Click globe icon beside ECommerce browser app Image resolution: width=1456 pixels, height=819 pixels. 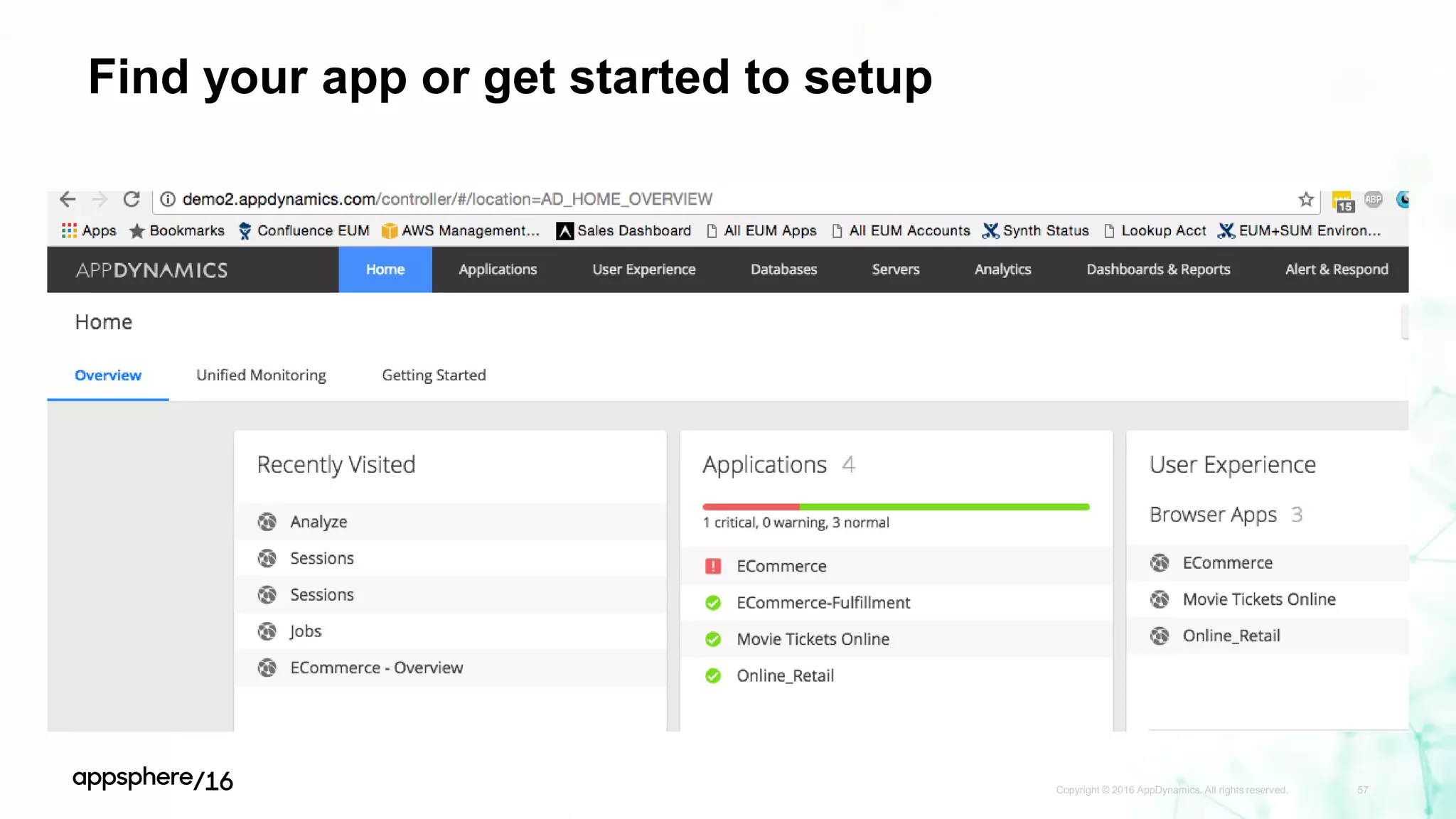[1160, 563]
